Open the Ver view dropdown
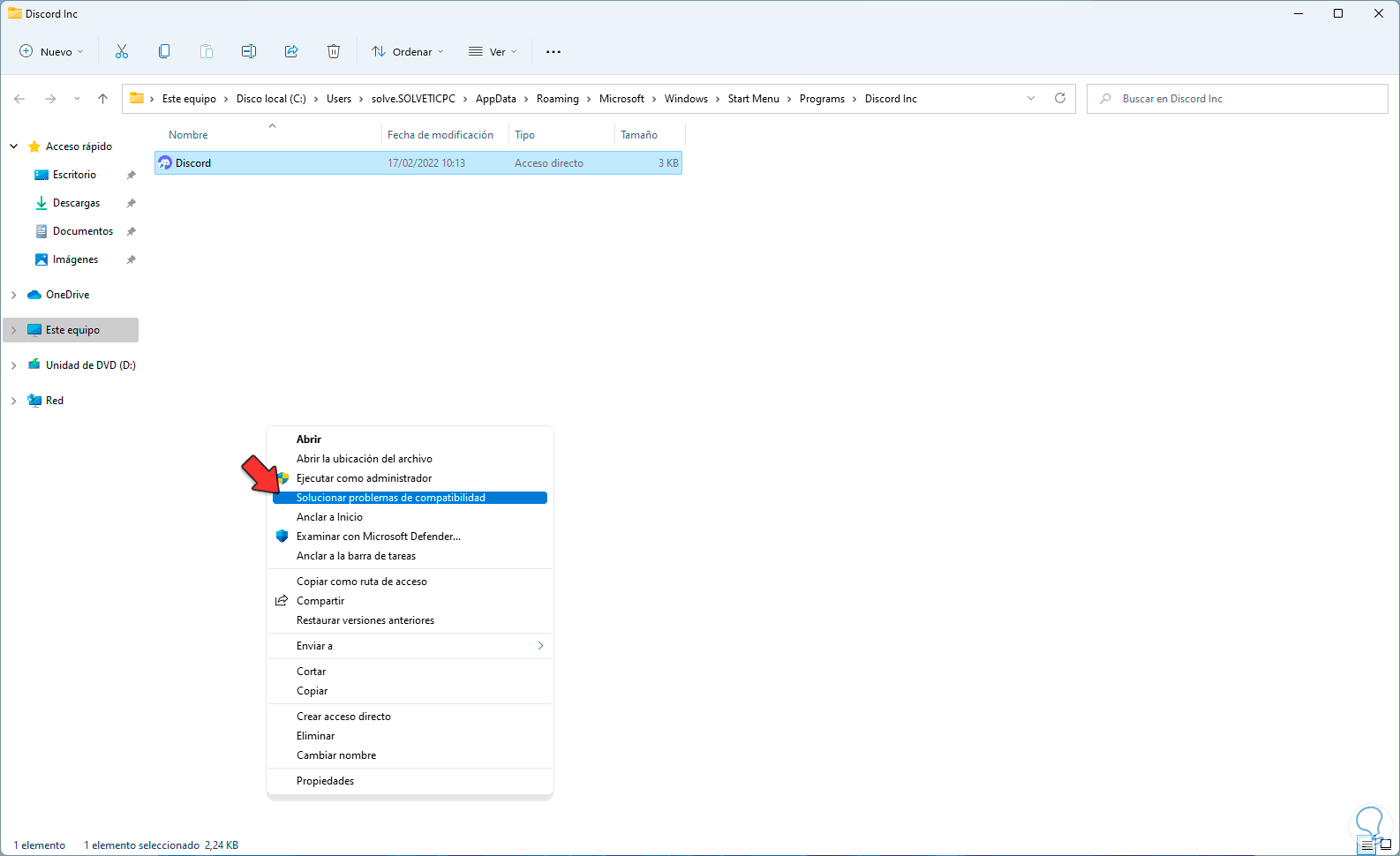 [493, 51]
